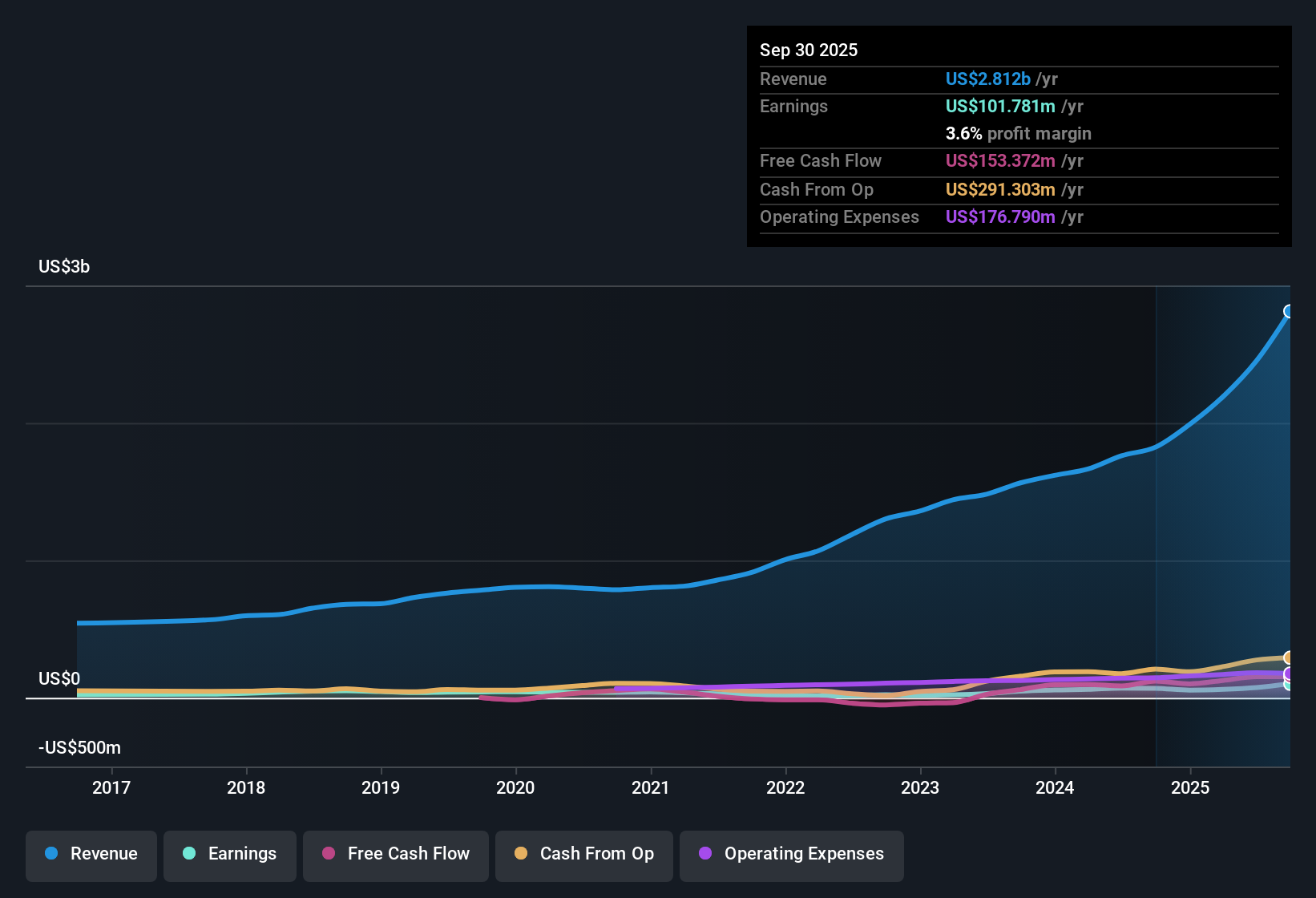The height and width of the screenshot is (898, 1316).
Task: Click the teal Earnings legend dot
Action: [x=189, y=854]
